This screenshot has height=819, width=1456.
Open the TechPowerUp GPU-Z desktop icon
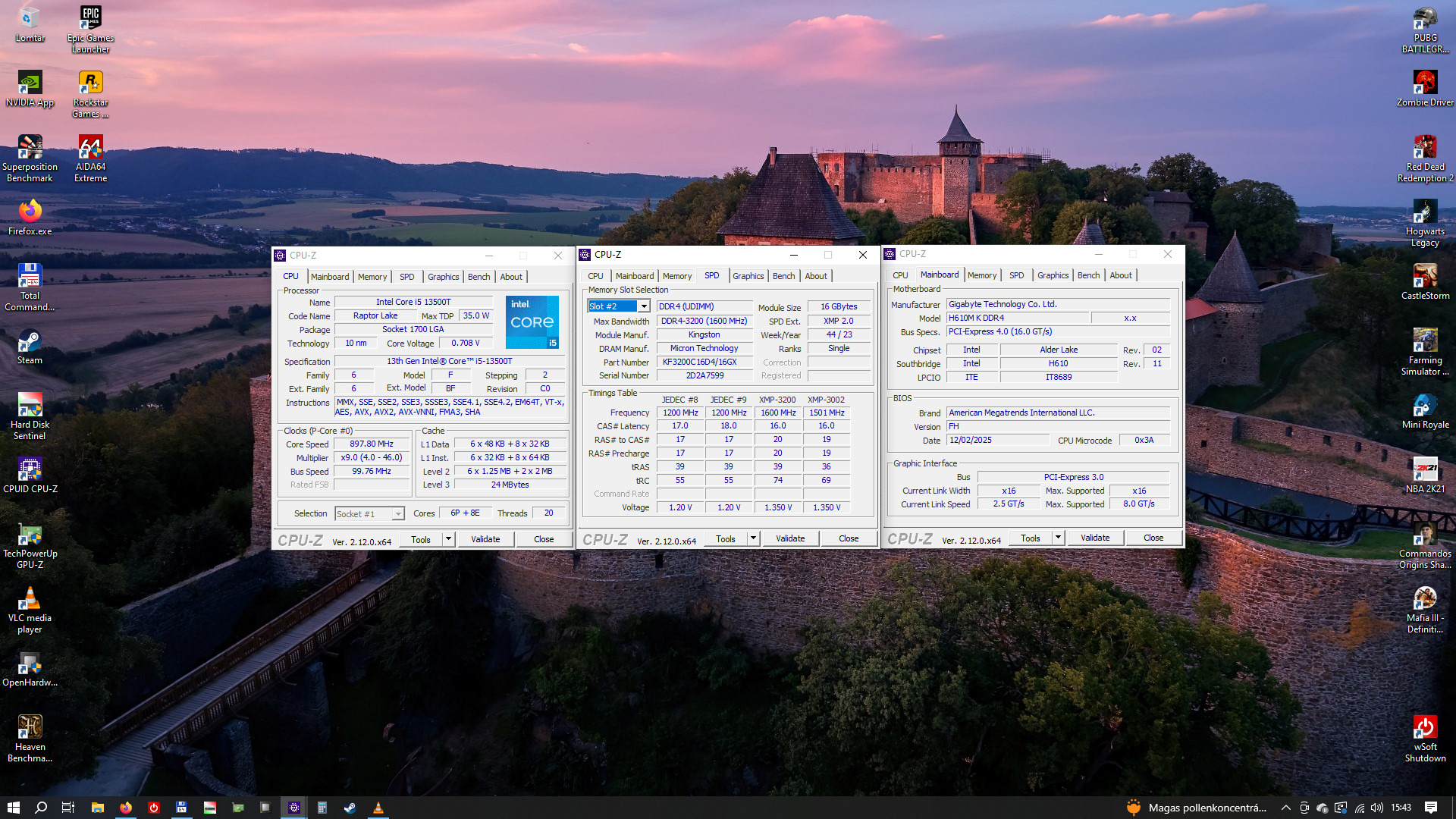(30, 535)
